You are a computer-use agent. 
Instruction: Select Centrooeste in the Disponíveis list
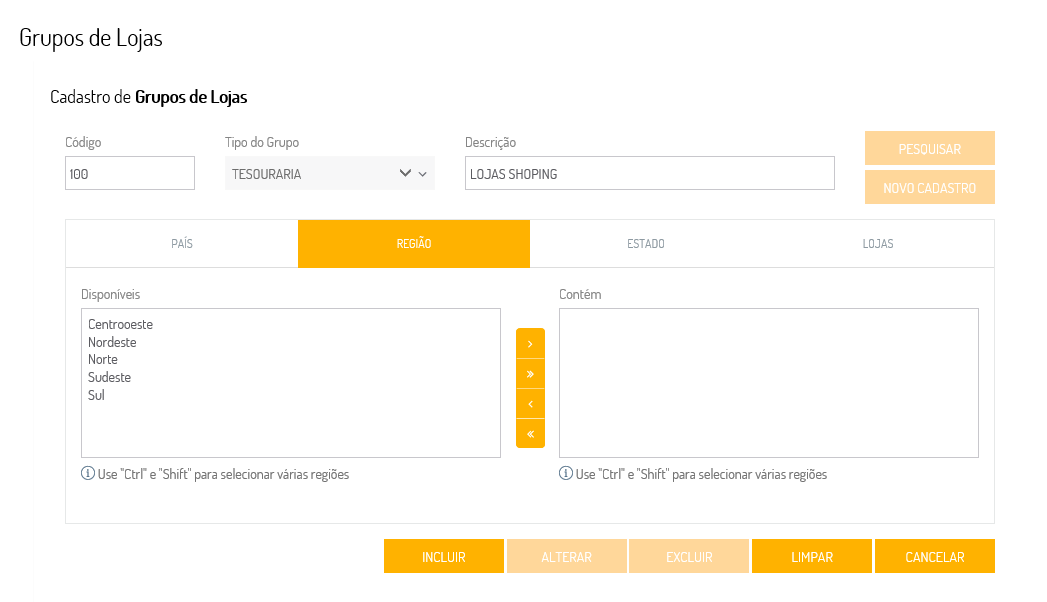[x=120, y=325]
